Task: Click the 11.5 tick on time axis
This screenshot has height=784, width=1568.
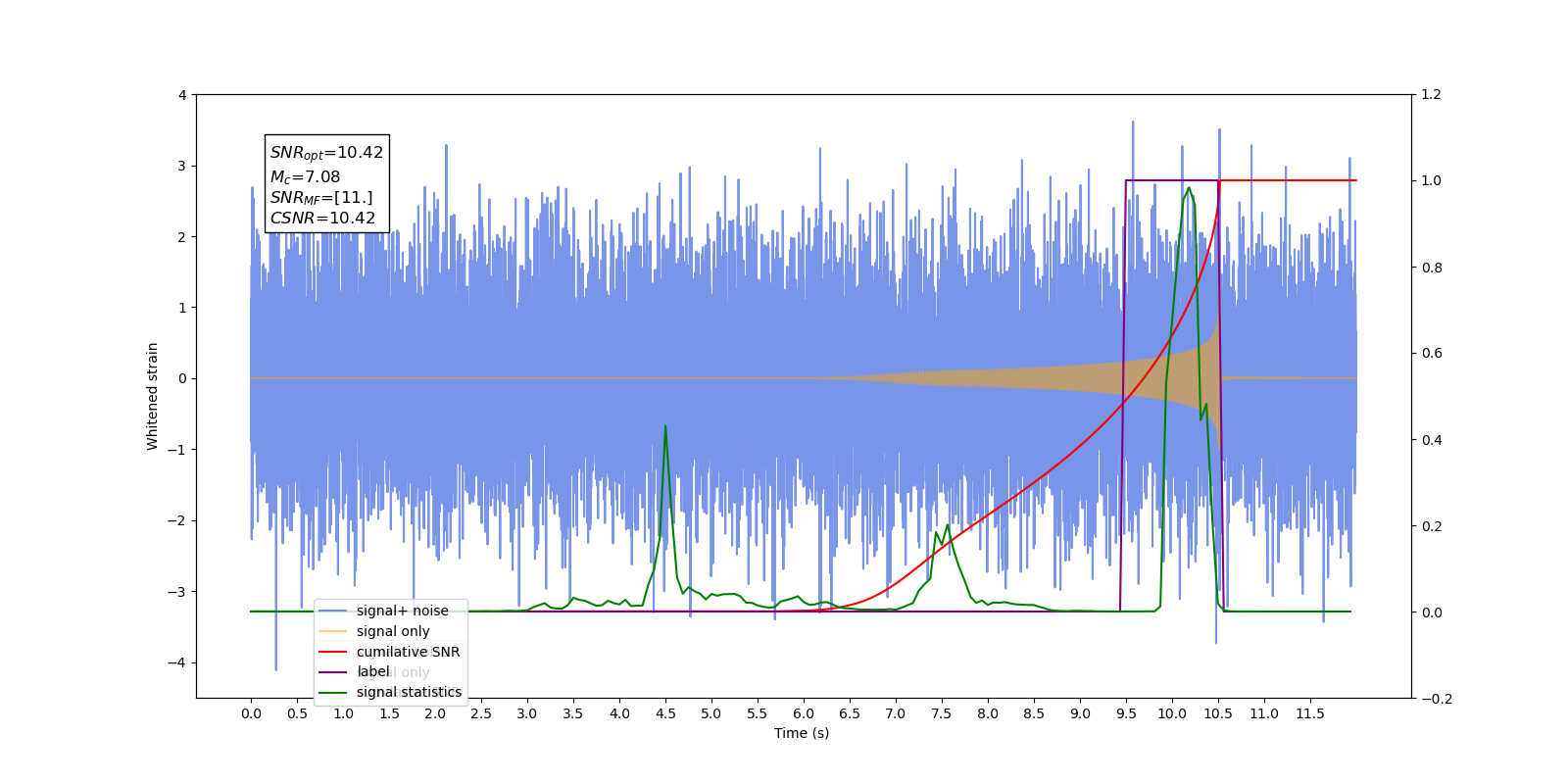Action: point(1310,713)
